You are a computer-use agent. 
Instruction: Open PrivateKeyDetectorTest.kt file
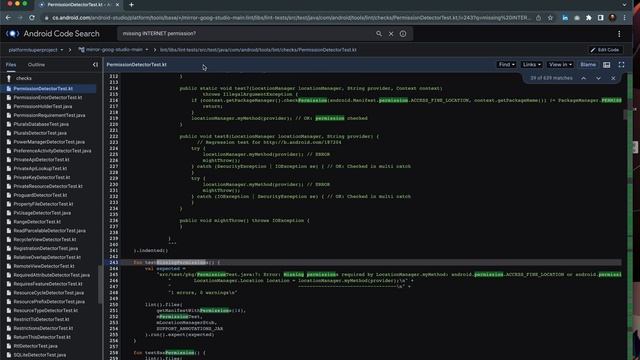[x=42, y=178]
